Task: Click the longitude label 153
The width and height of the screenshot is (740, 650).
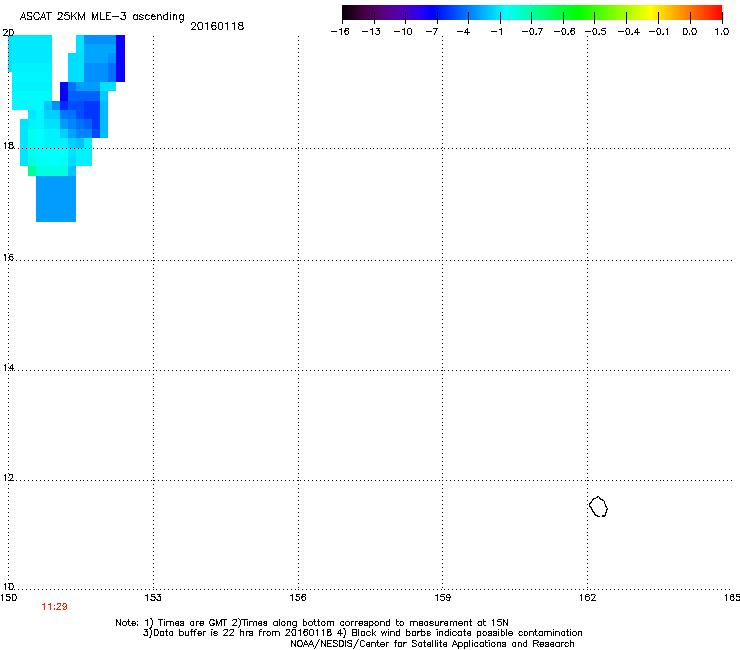Action: point(153,598)
